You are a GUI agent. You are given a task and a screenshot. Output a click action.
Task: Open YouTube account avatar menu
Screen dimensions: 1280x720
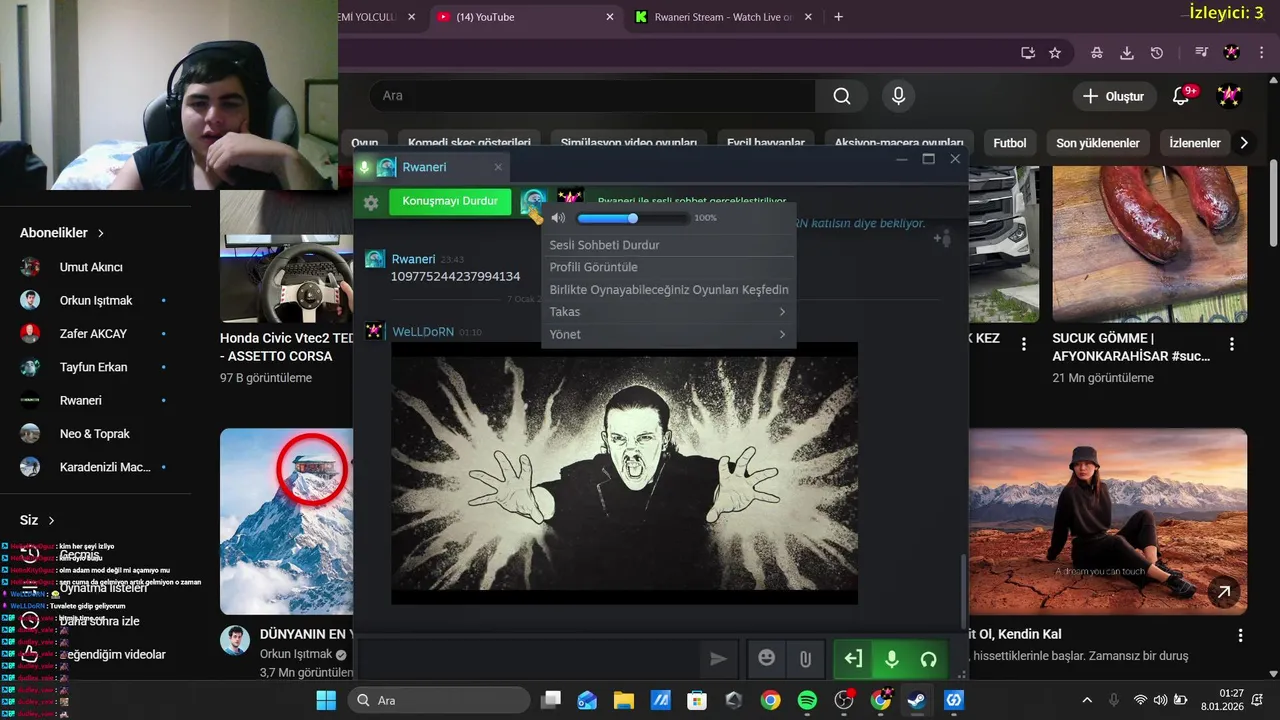[x=1229, y=96]
